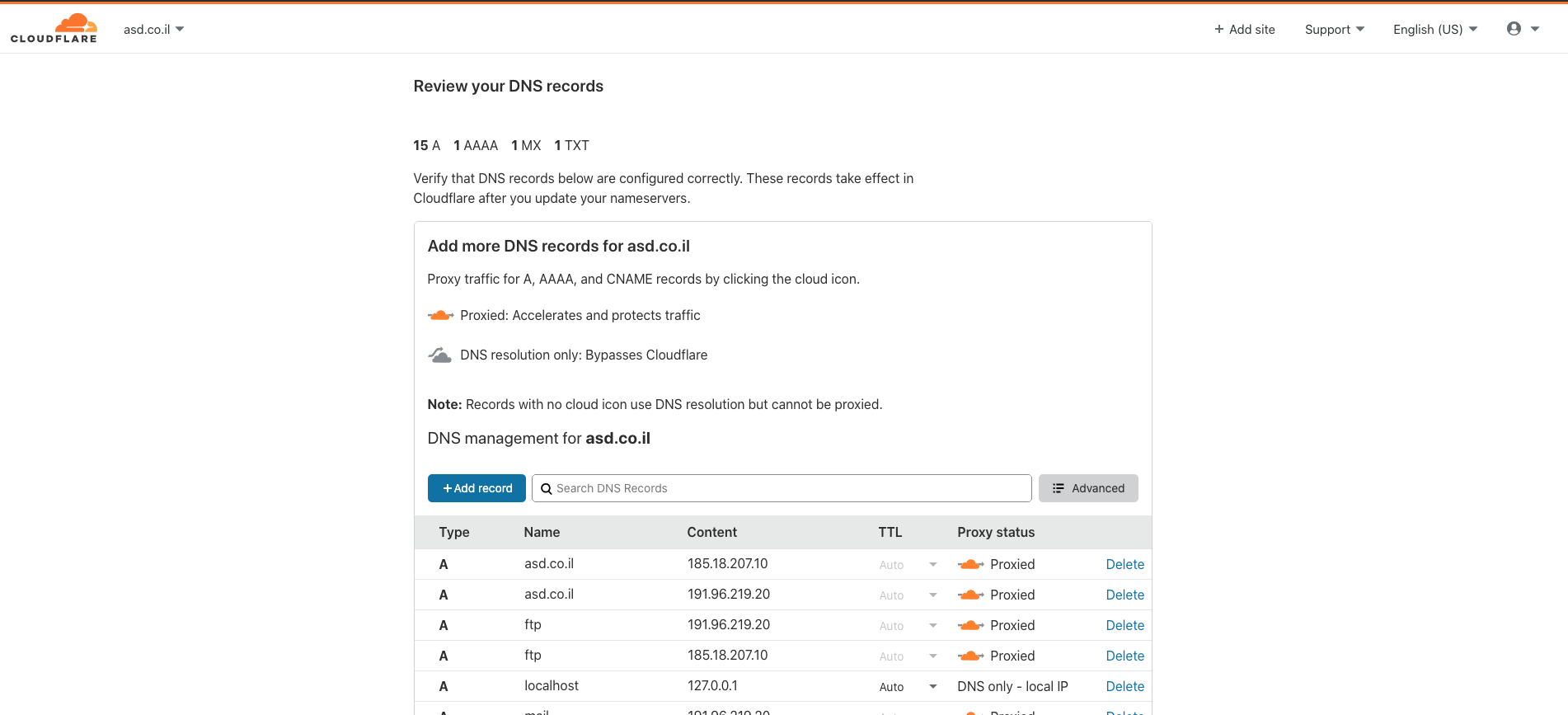This screenshot has height=715, width=1568.
Task: Click the 15 A record count
Action: (427, 145)
